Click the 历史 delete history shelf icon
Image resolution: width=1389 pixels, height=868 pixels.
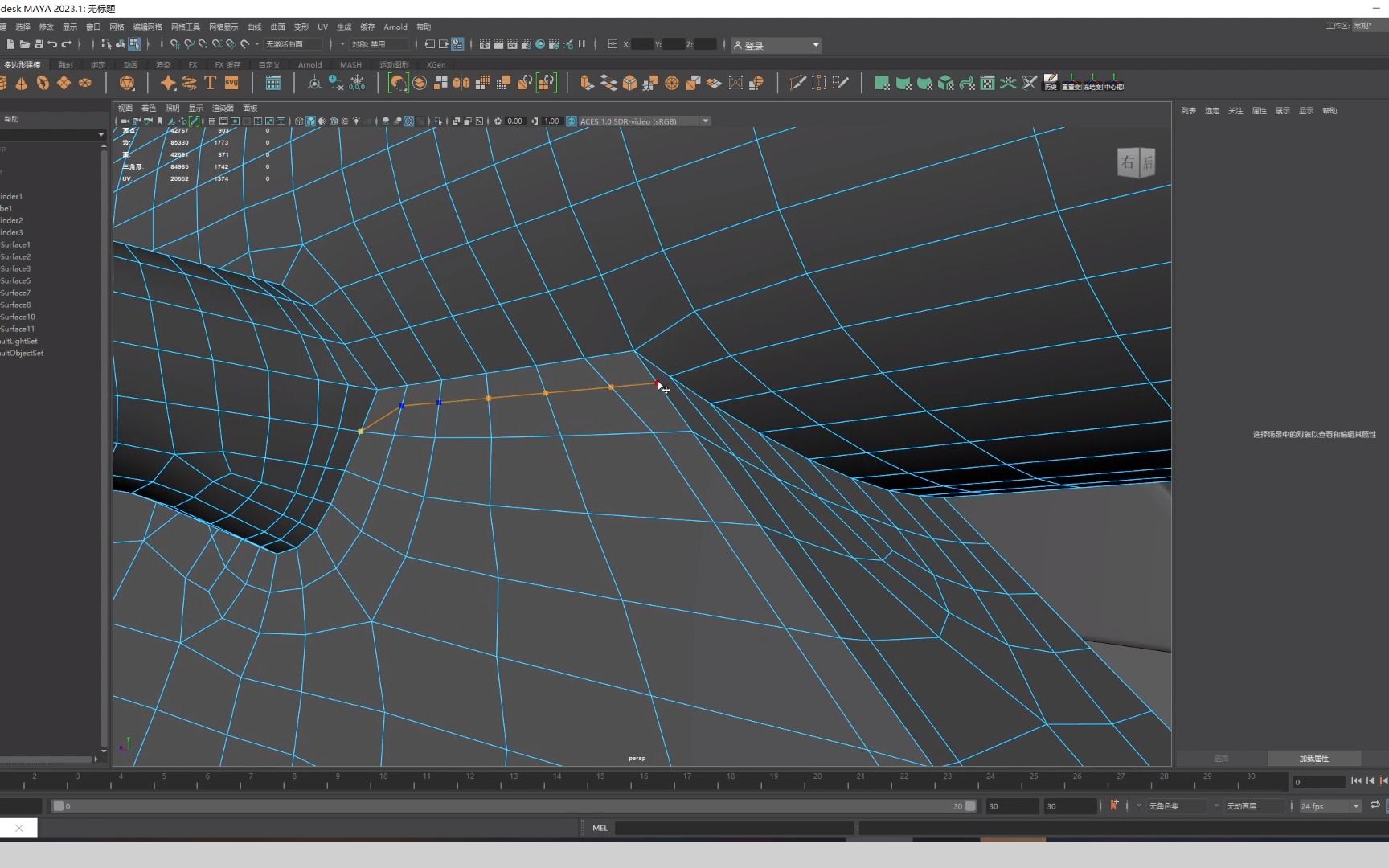[x=1051, y=83]
